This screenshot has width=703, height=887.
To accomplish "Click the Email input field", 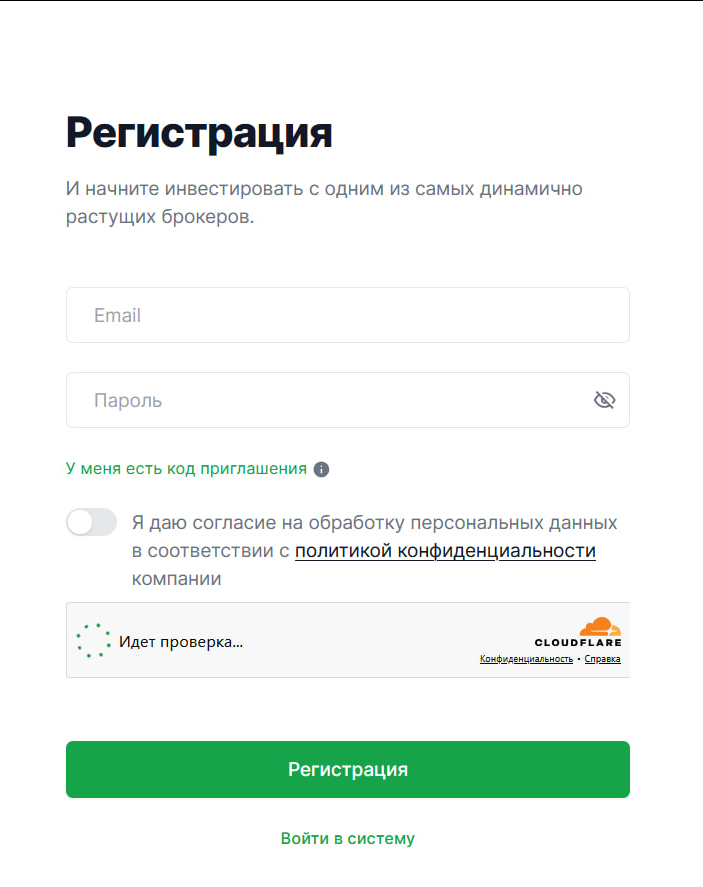I will (x=347, y=314).
